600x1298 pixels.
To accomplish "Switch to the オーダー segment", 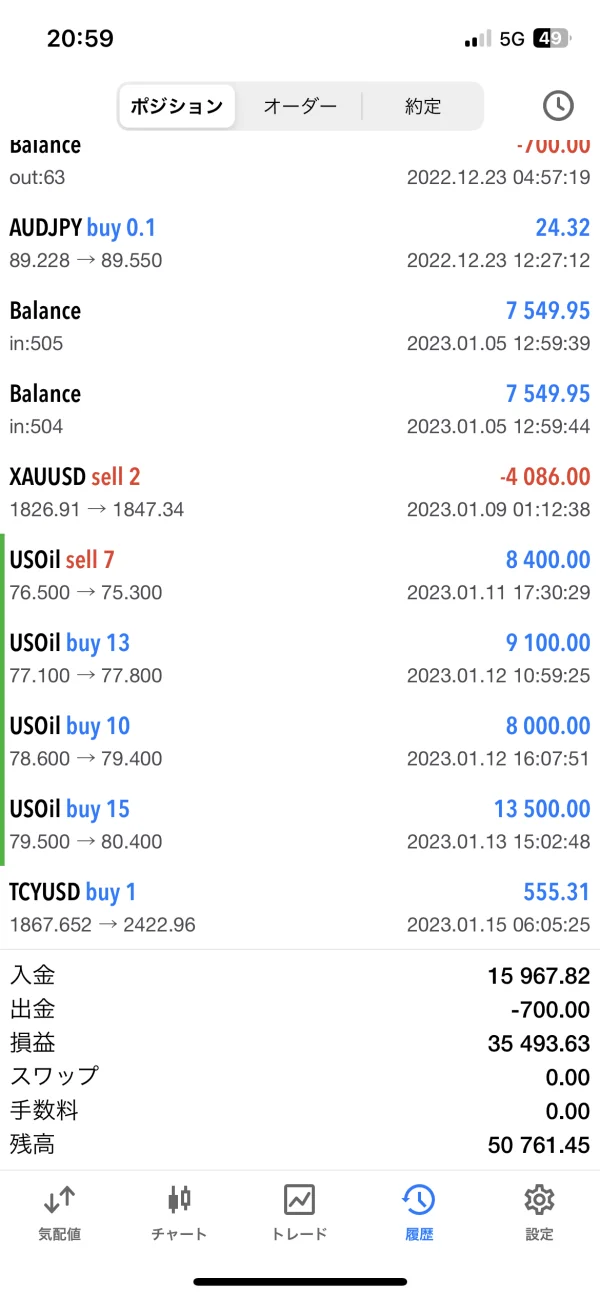I will pyautogui.click(x=300, y=106).
